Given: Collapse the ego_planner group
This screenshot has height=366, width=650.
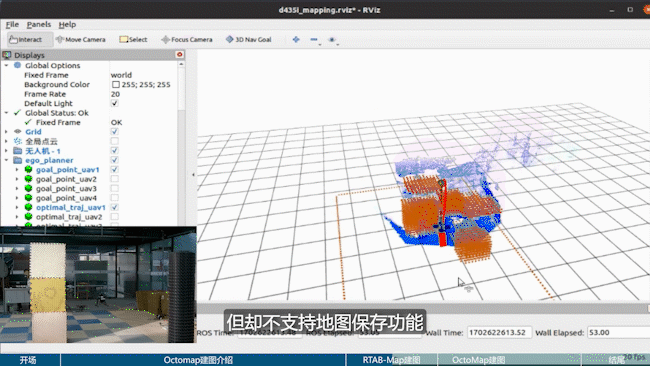Looking at the screenshot, I should click(6, 160).
